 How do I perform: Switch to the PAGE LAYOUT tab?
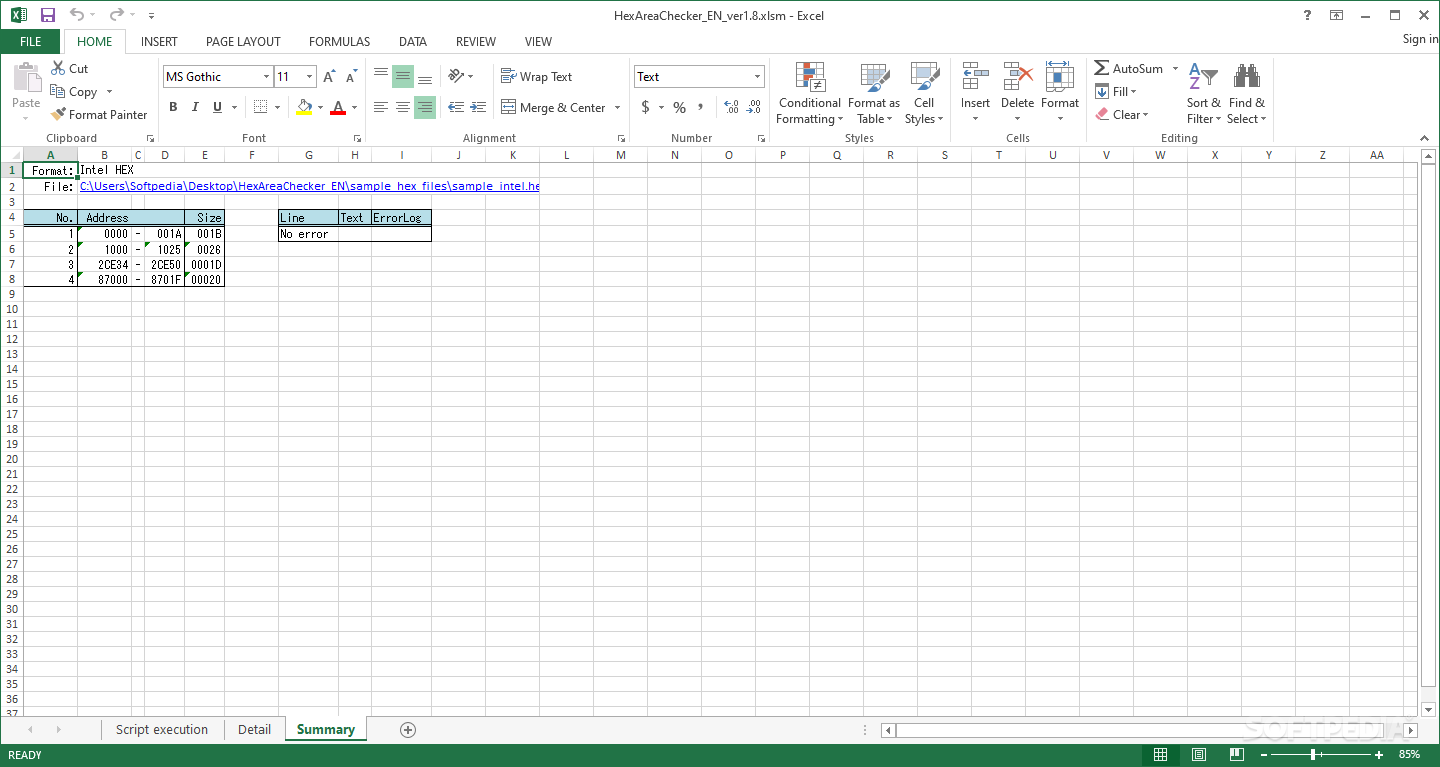(243, 42)
